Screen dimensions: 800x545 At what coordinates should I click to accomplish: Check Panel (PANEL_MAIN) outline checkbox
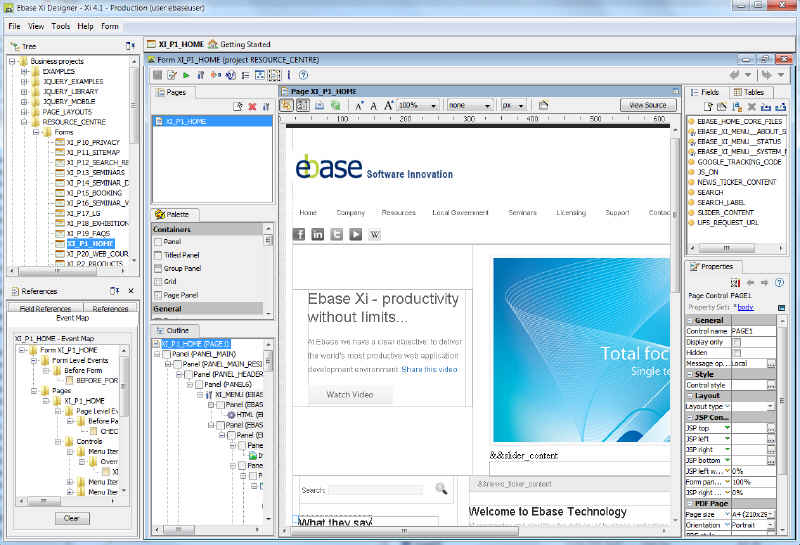[x=166, y=354]
